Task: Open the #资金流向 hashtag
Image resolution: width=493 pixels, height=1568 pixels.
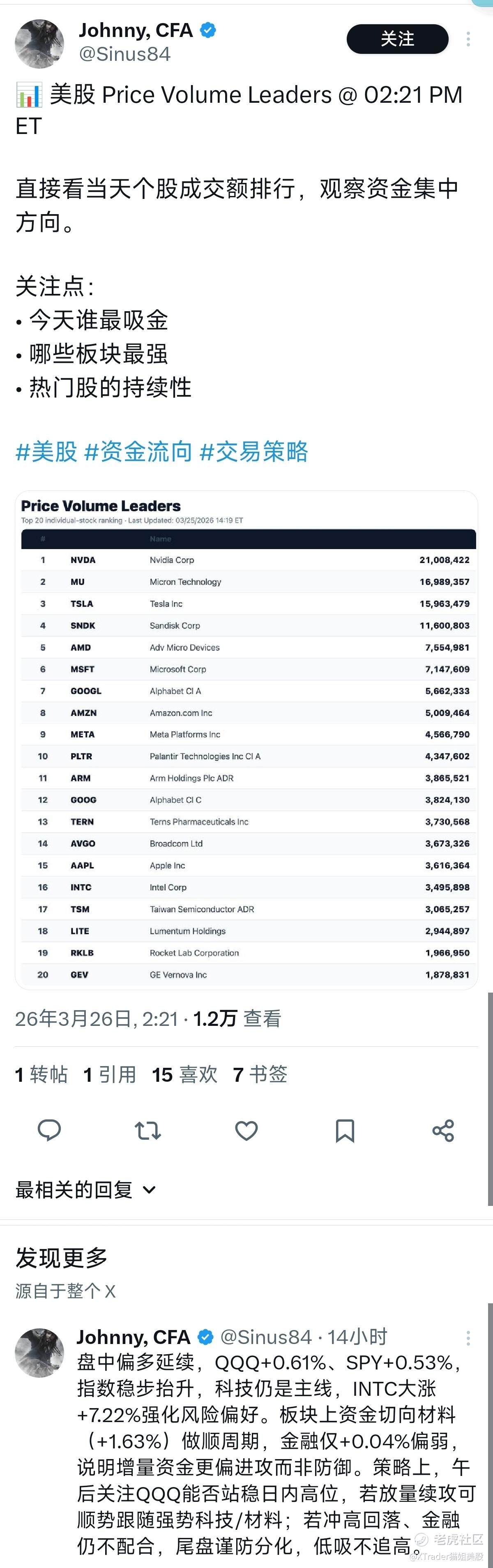Action: [138, 452]
